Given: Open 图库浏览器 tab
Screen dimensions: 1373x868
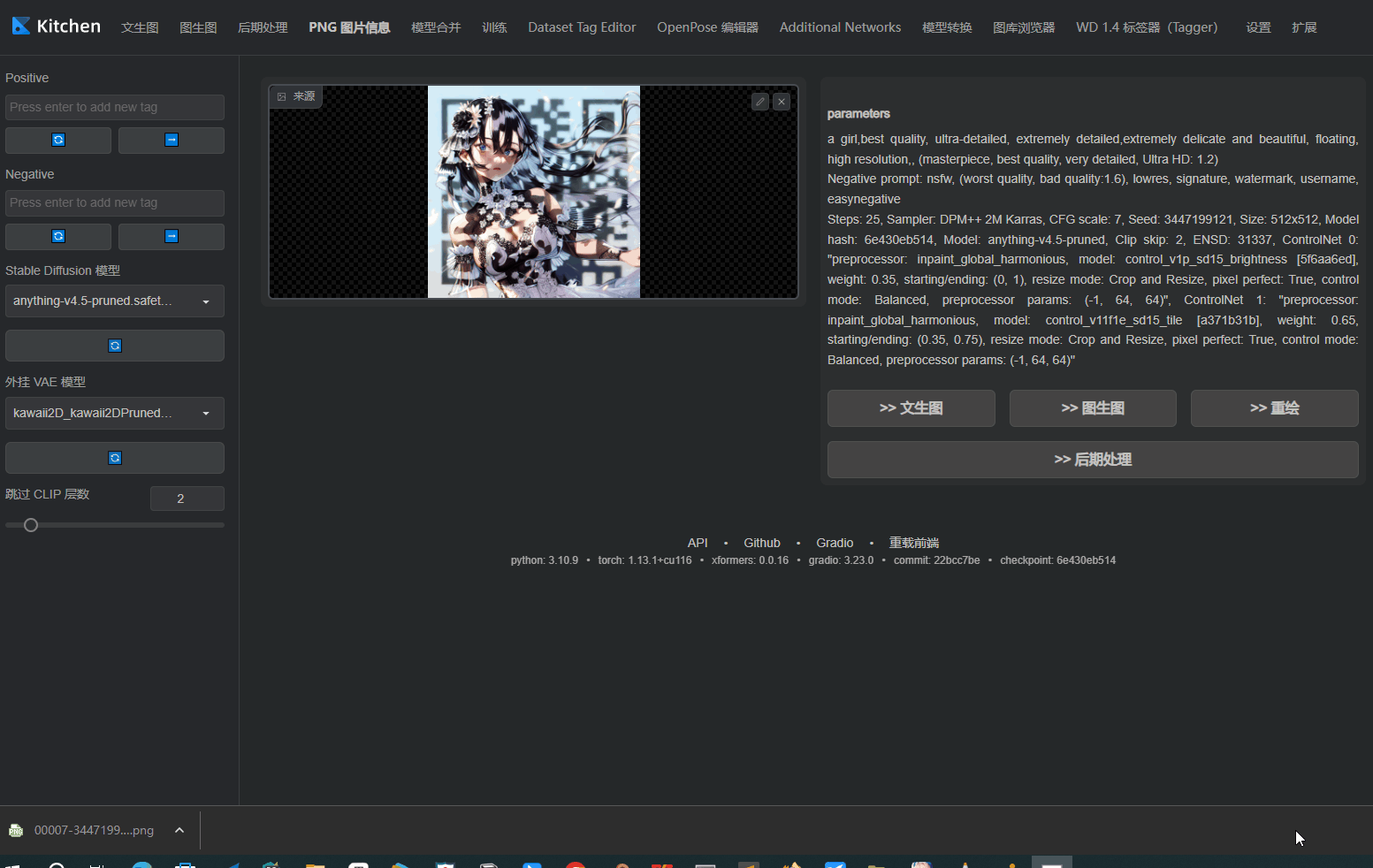Looking at the screenshot, I should (x=1024, y=27).
